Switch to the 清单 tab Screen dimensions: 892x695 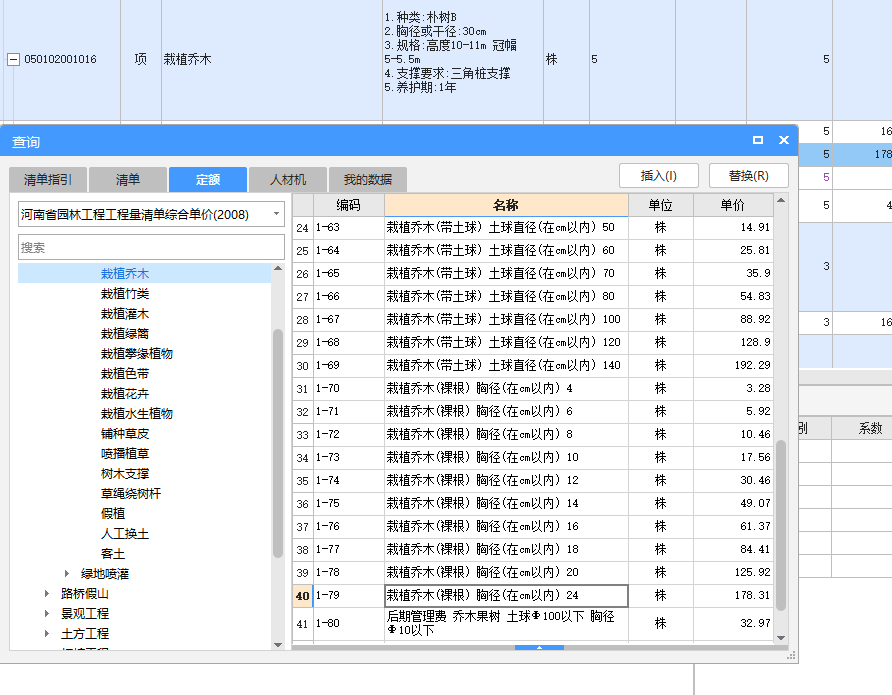point(128,180)
